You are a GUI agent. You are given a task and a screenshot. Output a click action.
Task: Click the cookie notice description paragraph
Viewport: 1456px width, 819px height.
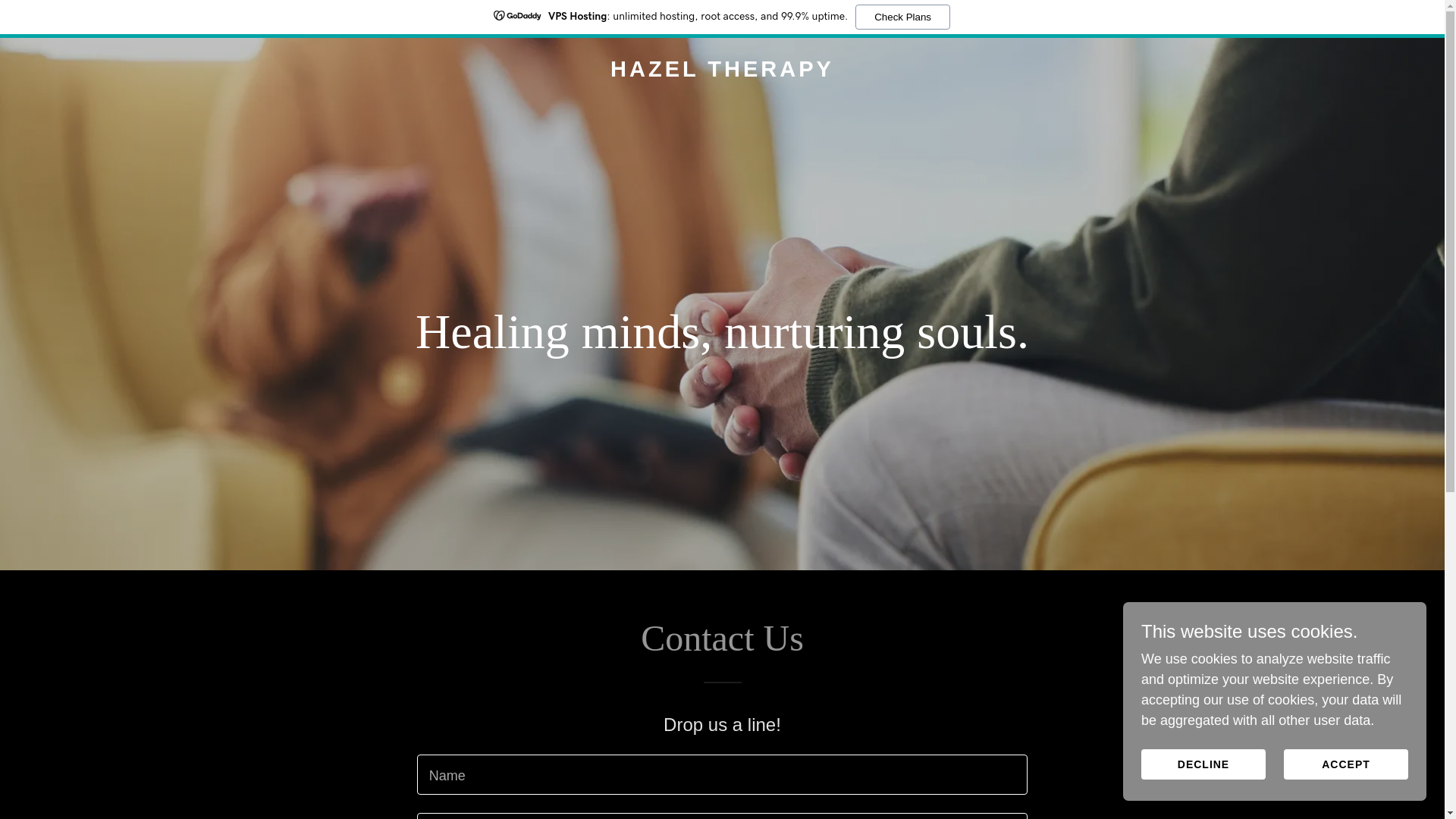pyautogui.click(x=1274, y=690)
